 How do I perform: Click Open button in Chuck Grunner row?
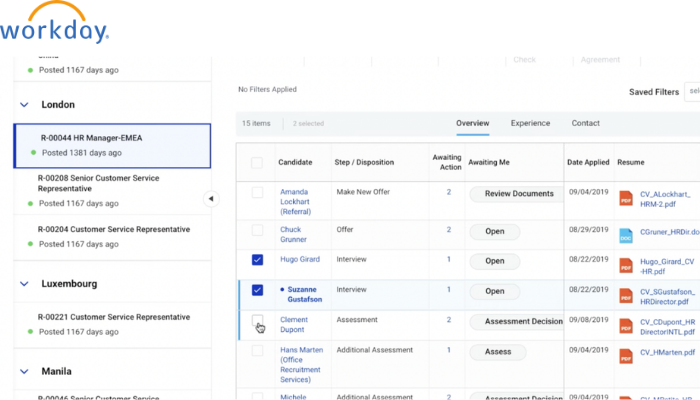(495, 232)
